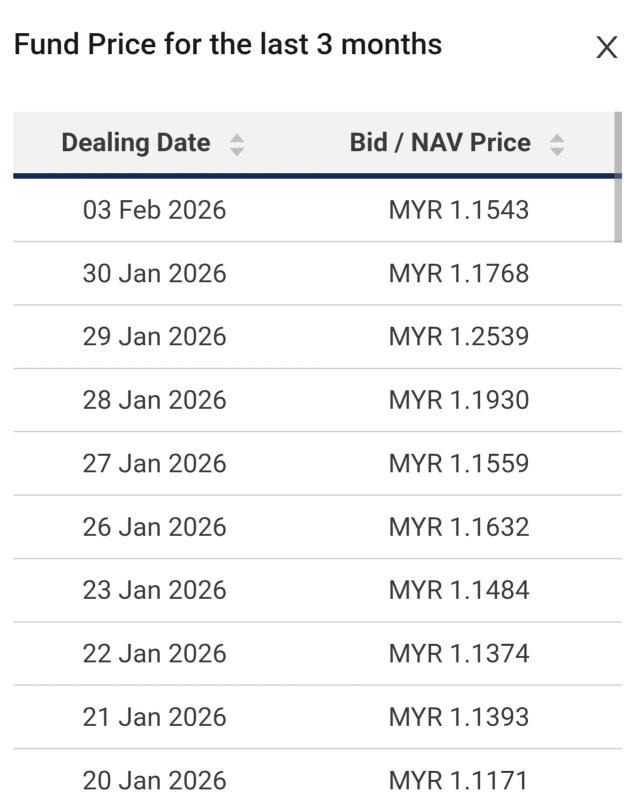Select the 20 Jan 2026 row date
640x807 pixels.
[154, 781]
